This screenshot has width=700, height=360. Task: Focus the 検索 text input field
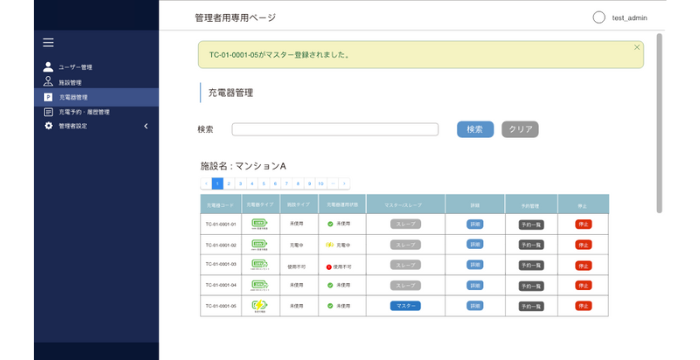pyautogui.click(x=335, y=129)
